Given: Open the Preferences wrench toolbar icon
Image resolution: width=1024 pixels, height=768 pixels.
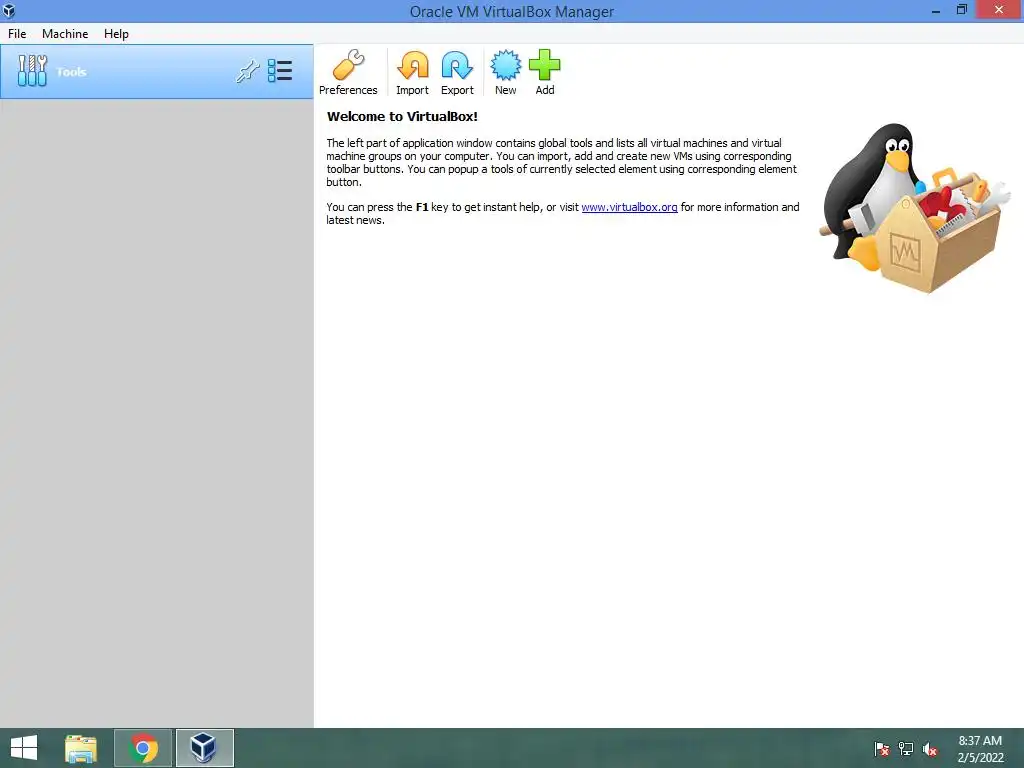Looking at the screenshot, I should tap(348, 72).
